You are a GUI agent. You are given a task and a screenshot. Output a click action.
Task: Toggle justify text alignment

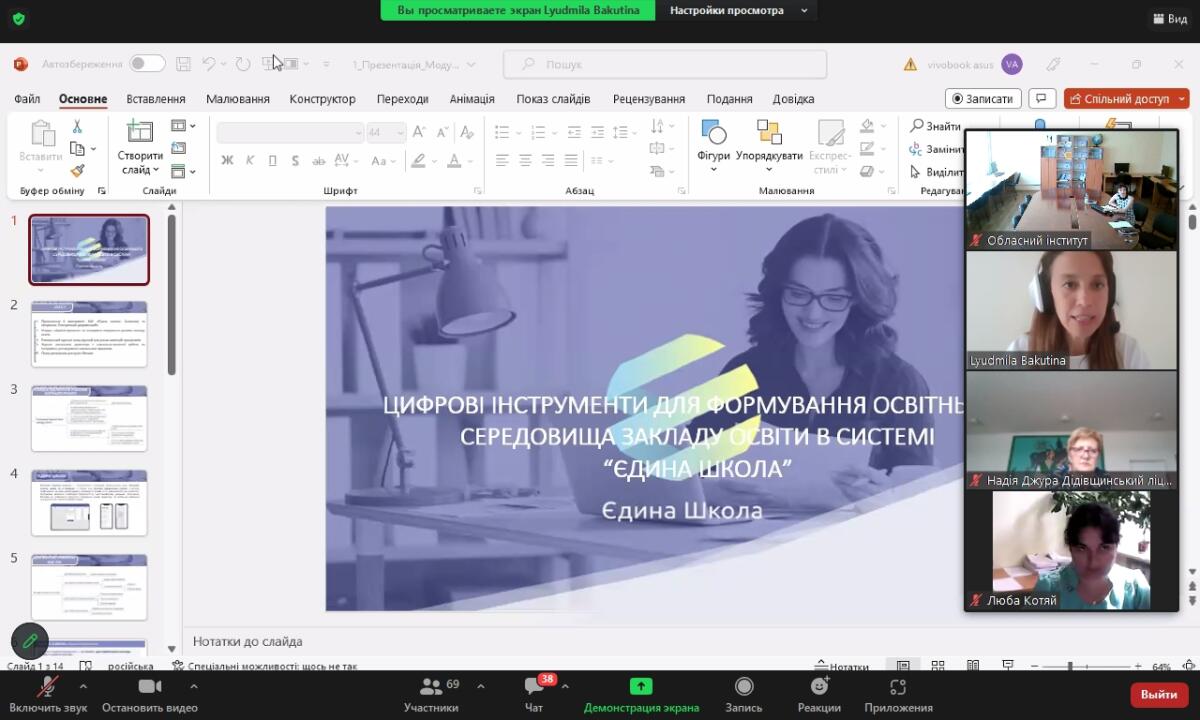(571, 160)
